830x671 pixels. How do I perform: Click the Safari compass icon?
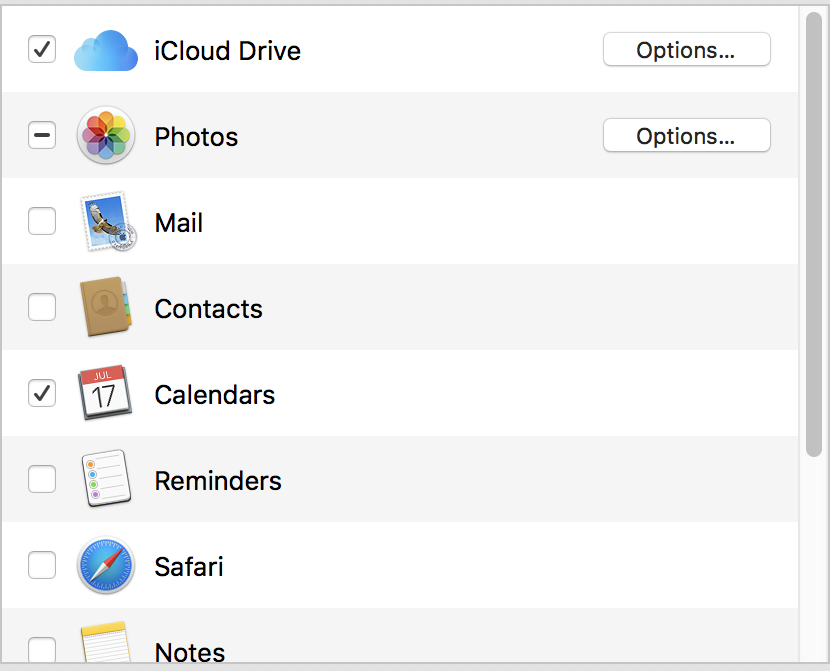tap(106, 565)
